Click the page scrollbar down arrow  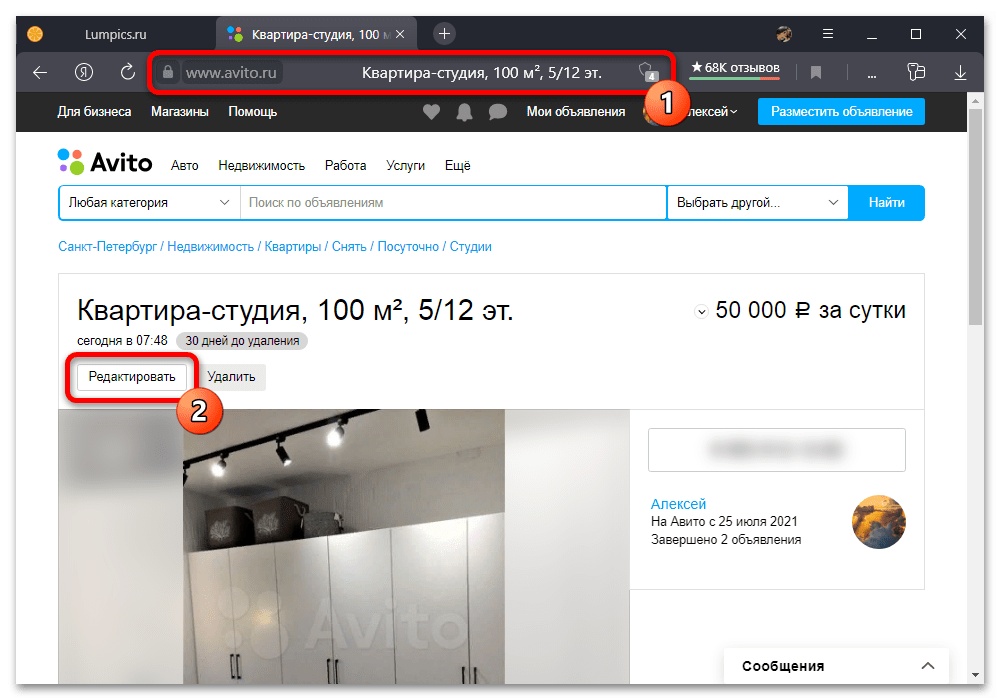975,674
